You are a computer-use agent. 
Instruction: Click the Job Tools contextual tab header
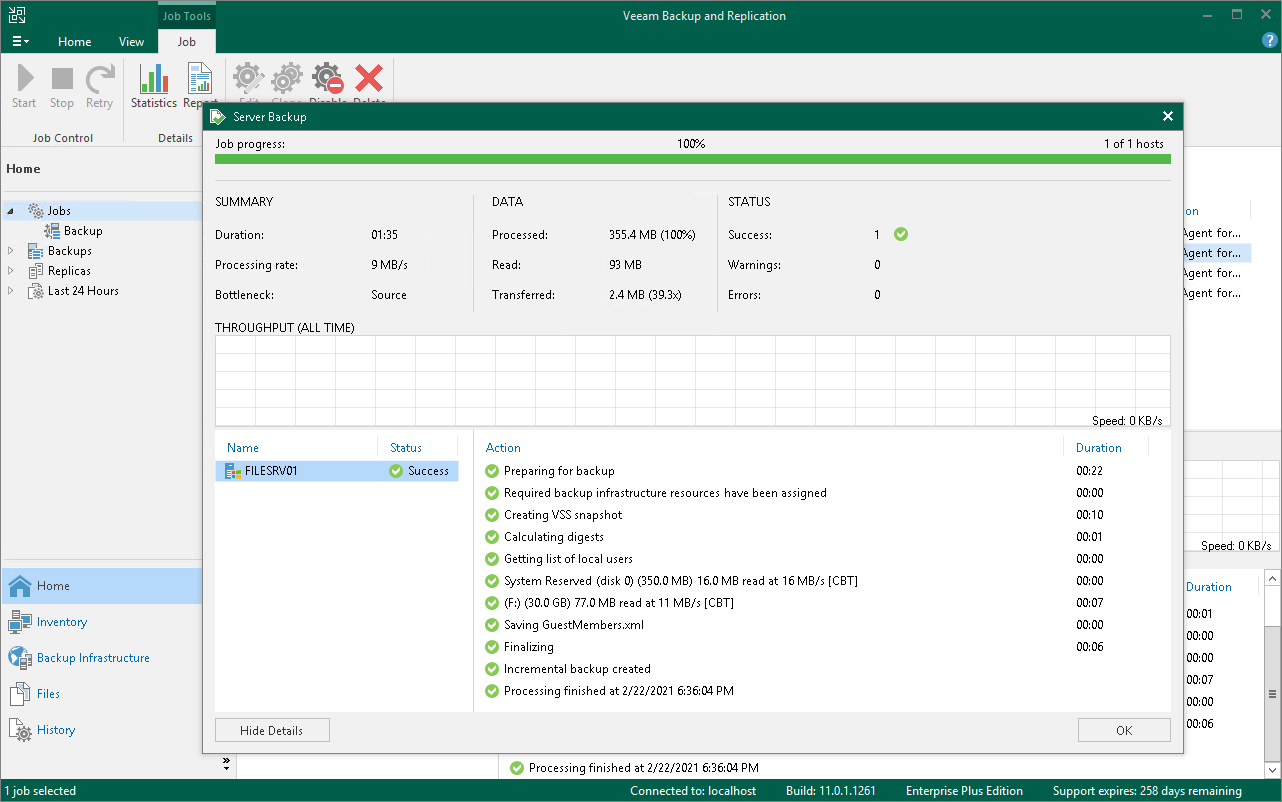[187, 15]
